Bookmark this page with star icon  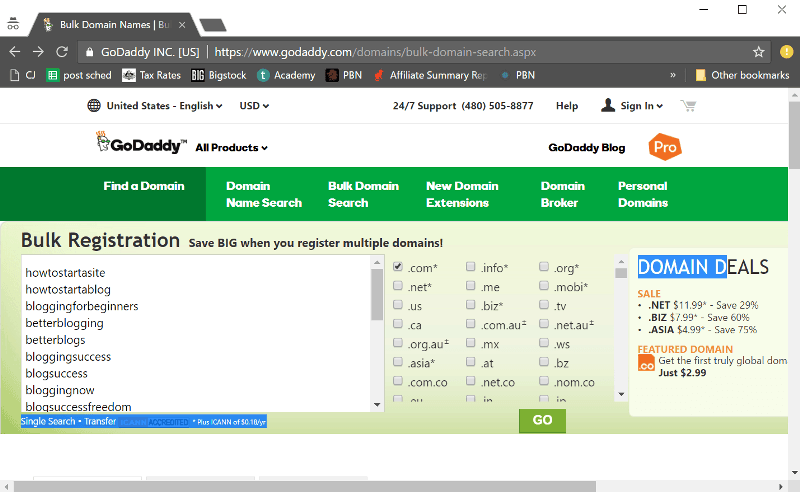pos(759,51)
